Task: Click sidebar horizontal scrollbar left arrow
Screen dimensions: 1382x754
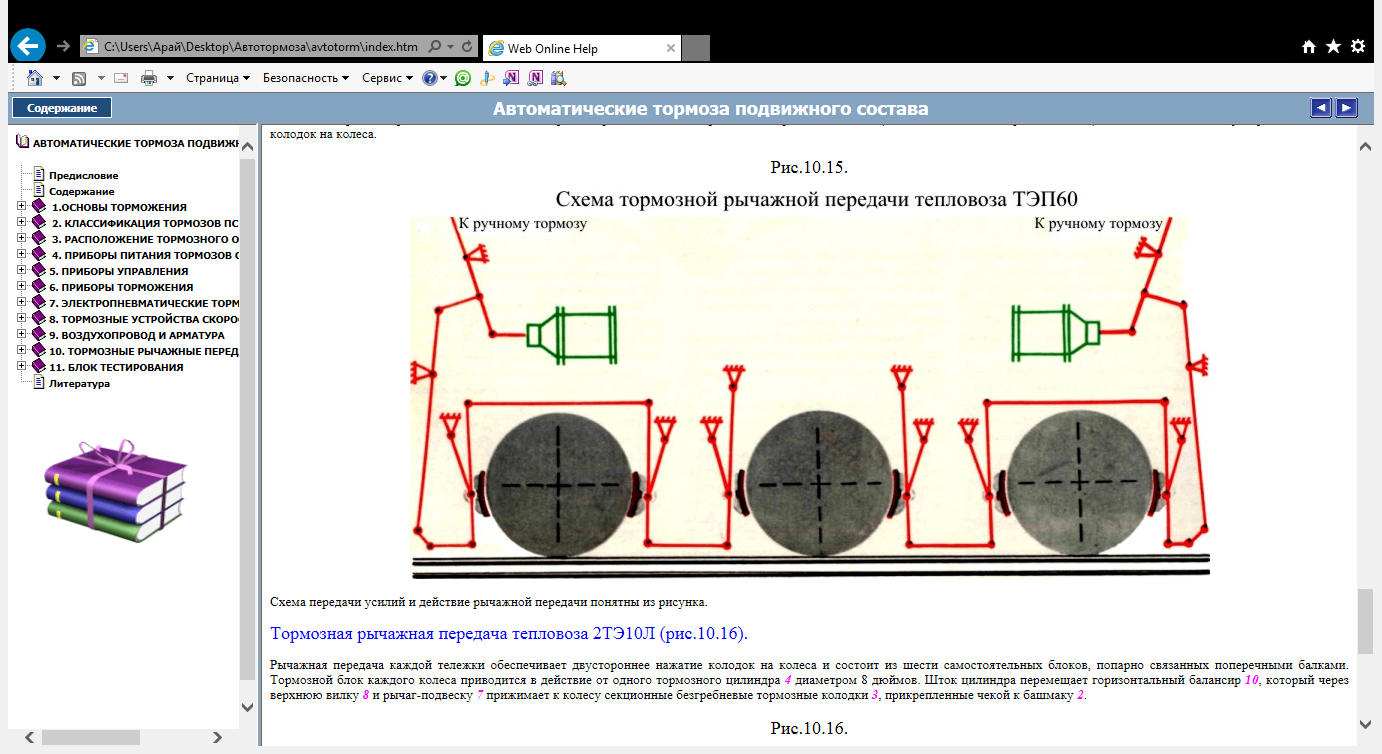Action: (29, 736)
